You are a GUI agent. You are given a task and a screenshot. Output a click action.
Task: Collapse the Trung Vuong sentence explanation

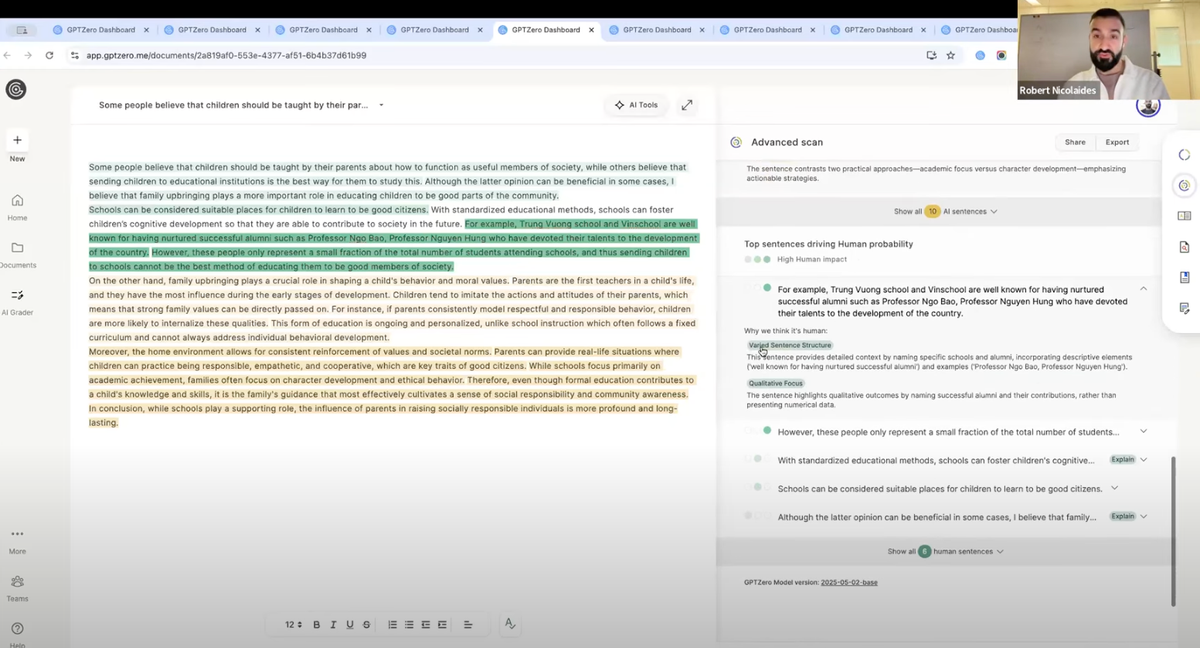tap(1143, 289)
